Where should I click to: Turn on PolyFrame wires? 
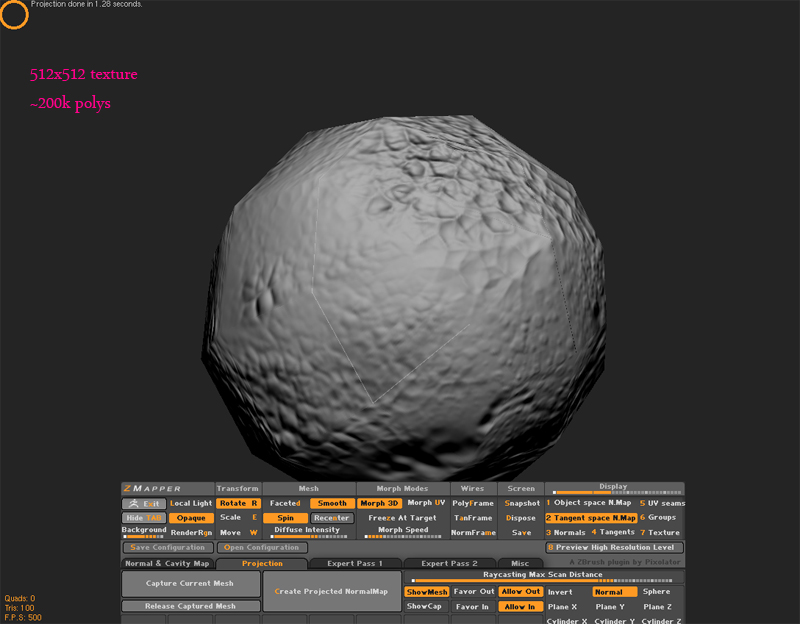[x=473, y=503]
